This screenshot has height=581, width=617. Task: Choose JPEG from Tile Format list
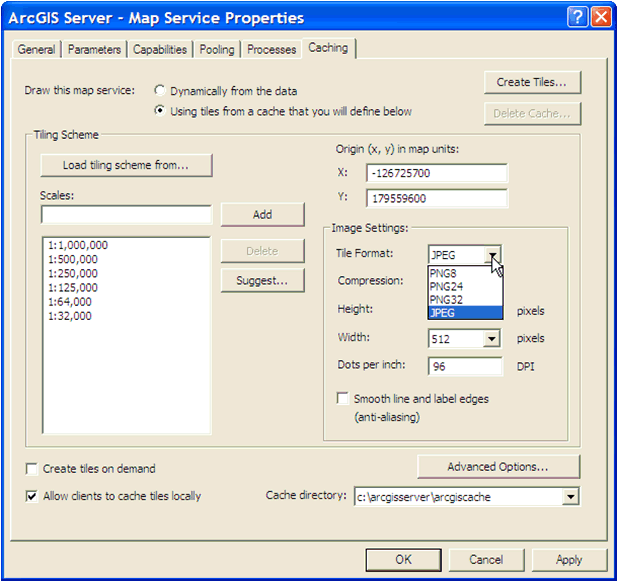pyautogui.click(x=465, y=313)
